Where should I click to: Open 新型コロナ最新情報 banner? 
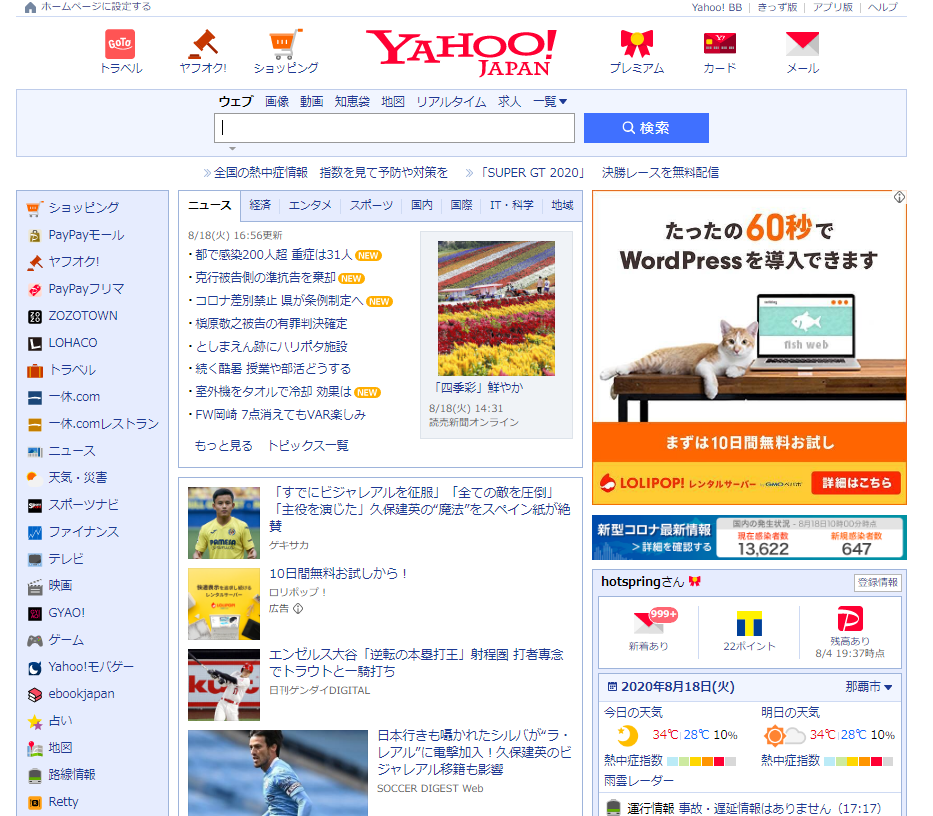(x=749, y=537)
